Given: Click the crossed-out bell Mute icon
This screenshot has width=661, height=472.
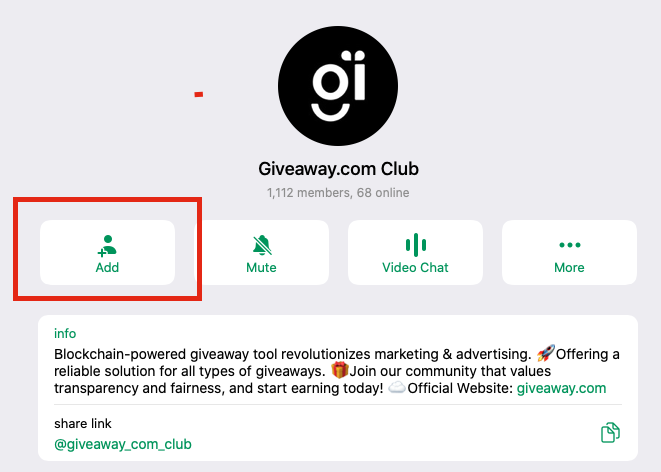Looking at the screenshot, I should (262, 245).
